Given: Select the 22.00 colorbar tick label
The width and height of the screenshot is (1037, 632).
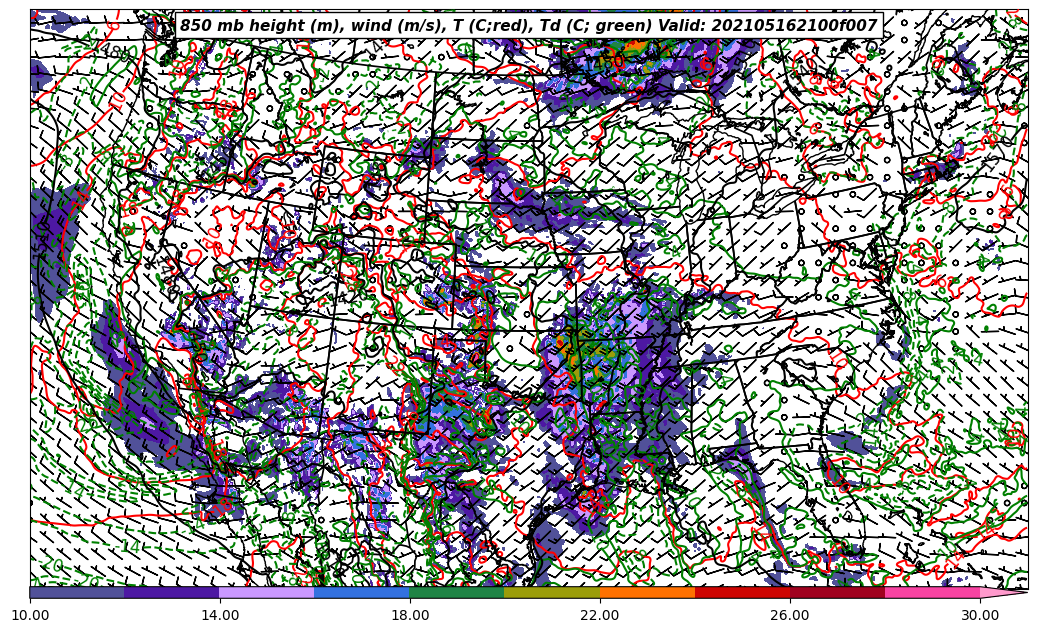Looking at the screenshot, I should click(600, 615).
